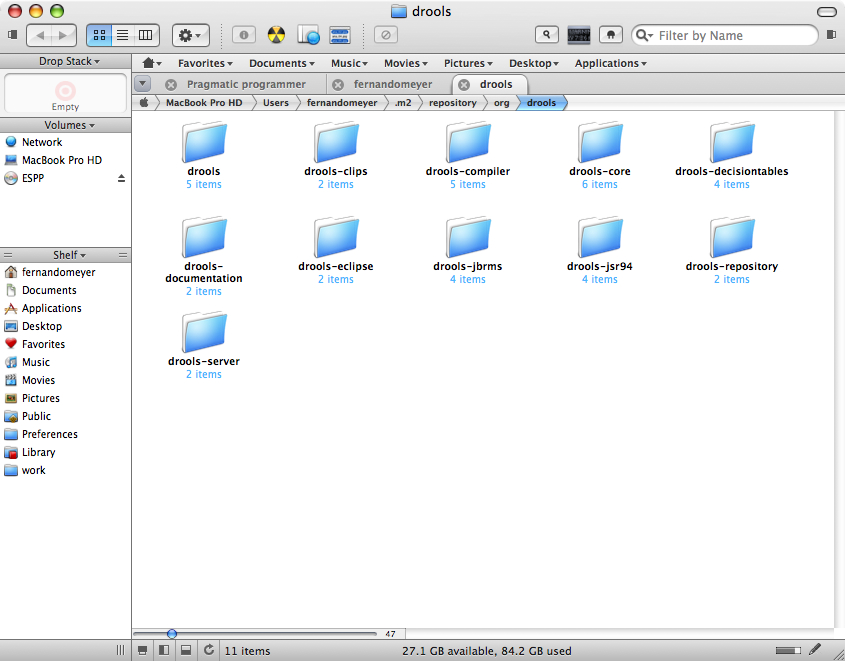
Task: Open the terminal toolbar icon
Action: [x=579, y=35]
